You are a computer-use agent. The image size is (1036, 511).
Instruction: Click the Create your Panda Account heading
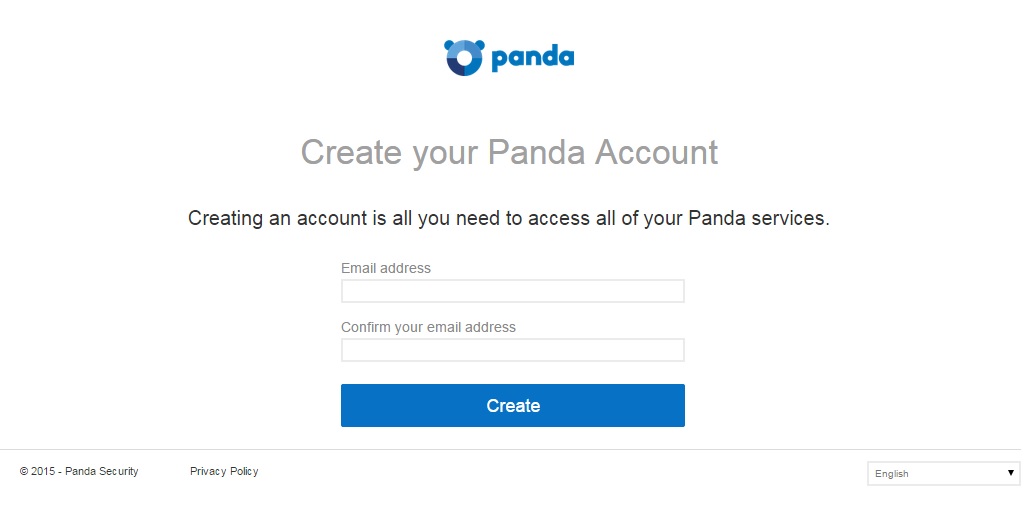(509, 152)
